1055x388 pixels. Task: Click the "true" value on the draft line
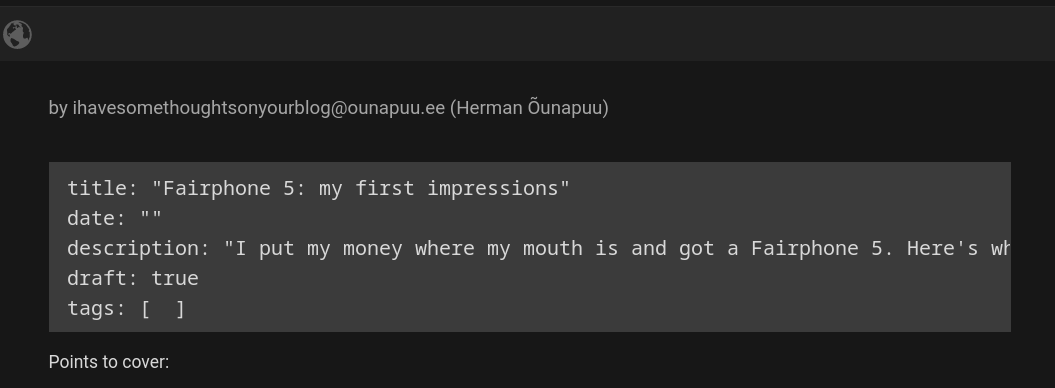(x=175, y=278)
